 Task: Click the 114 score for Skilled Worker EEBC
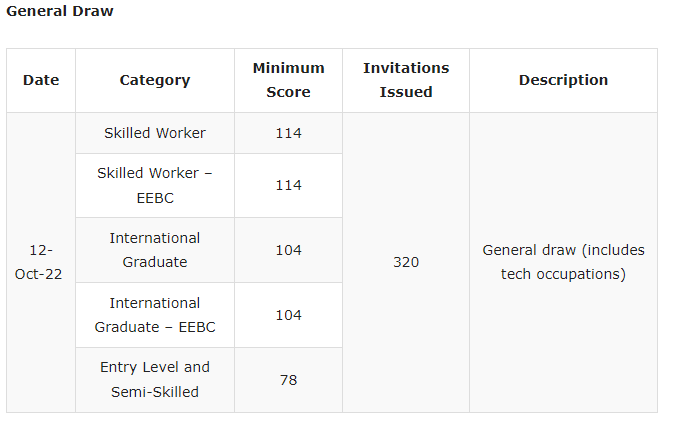coord(288,185)
